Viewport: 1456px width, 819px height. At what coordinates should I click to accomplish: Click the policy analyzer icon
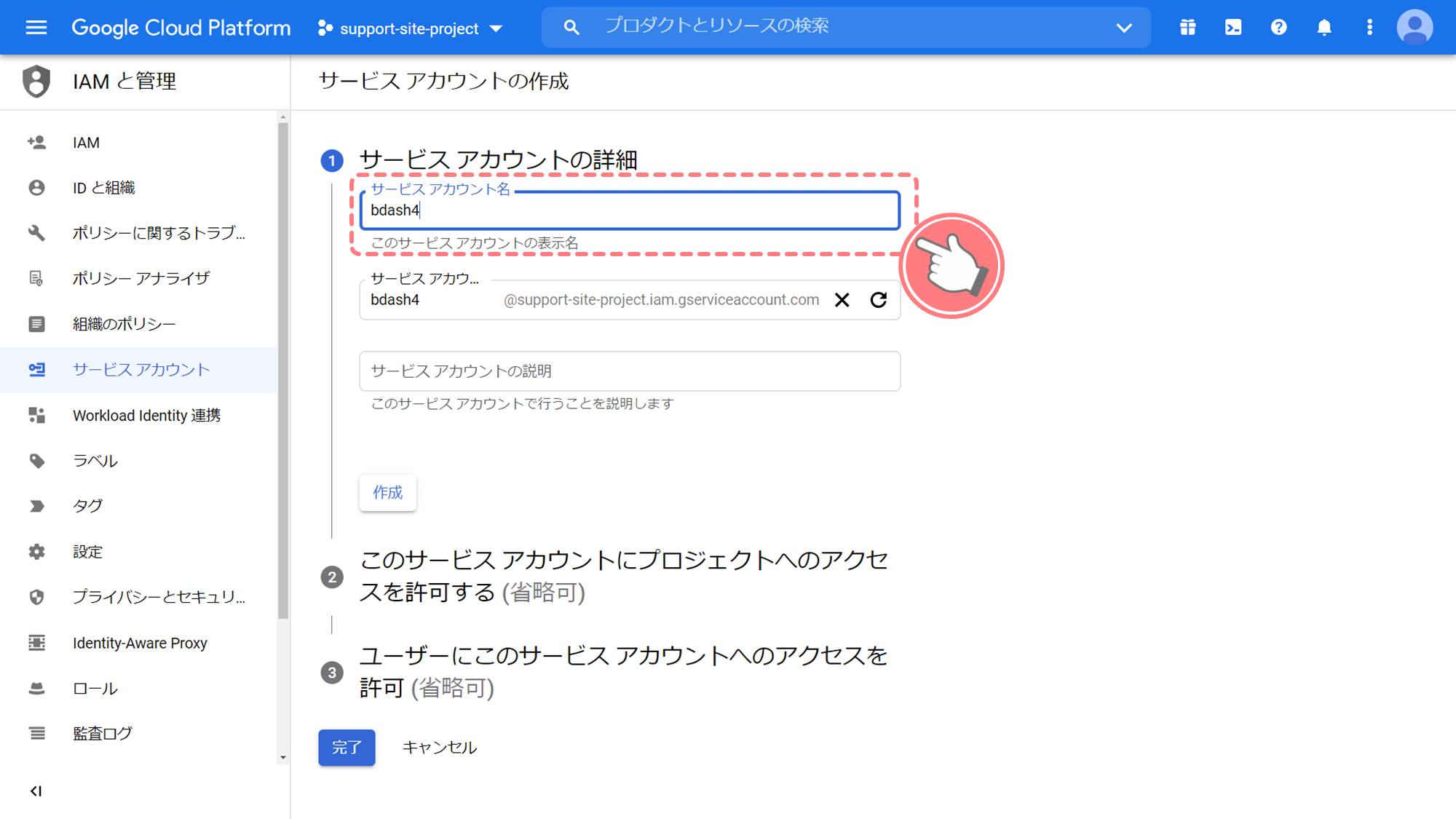pyautogui.click(x=36, y=278)
